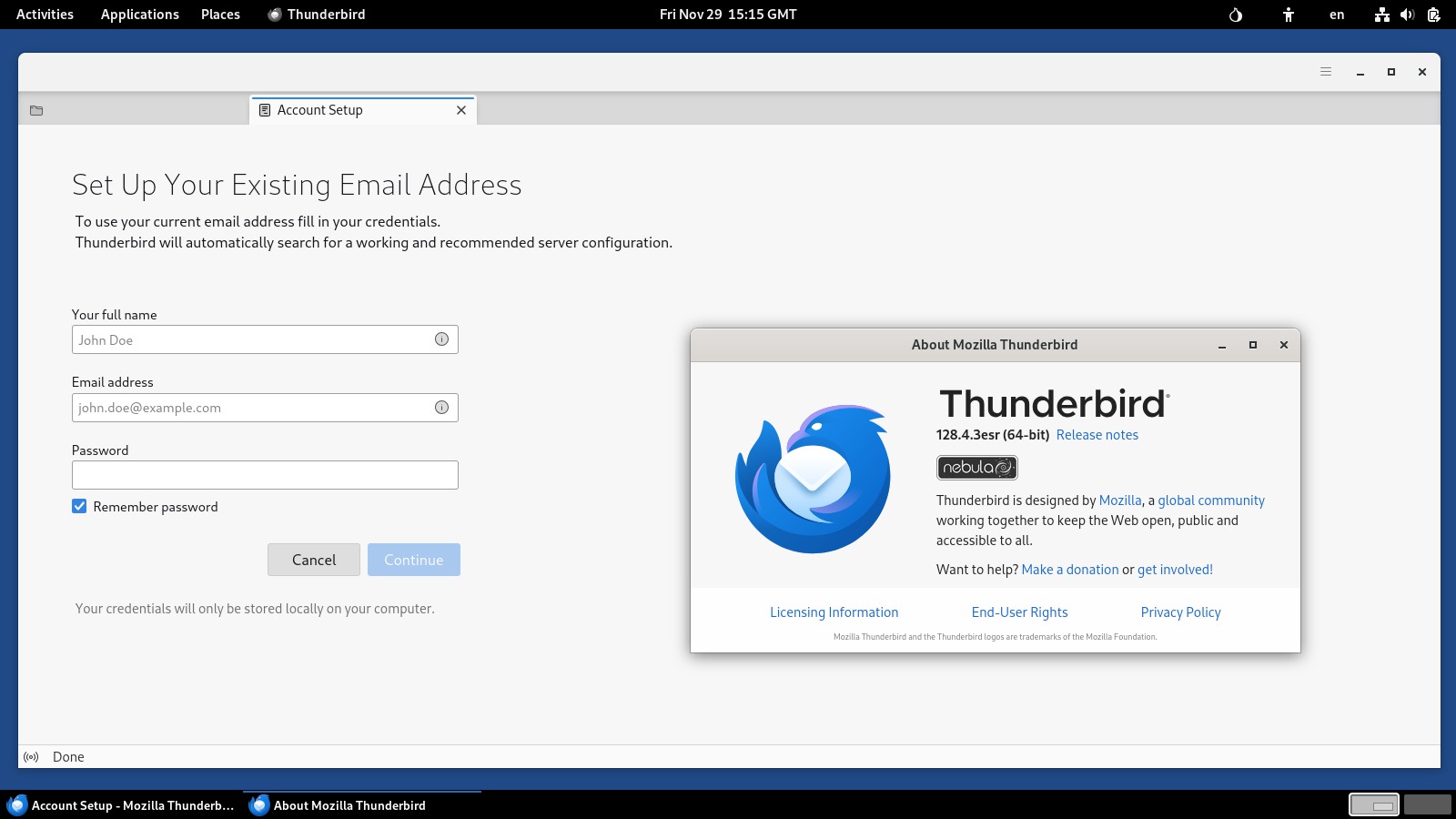Maximize the About Mozilla Thunderbird dialog
The height and width of the screenshot is (819, 1456).
coord(1253,345)
